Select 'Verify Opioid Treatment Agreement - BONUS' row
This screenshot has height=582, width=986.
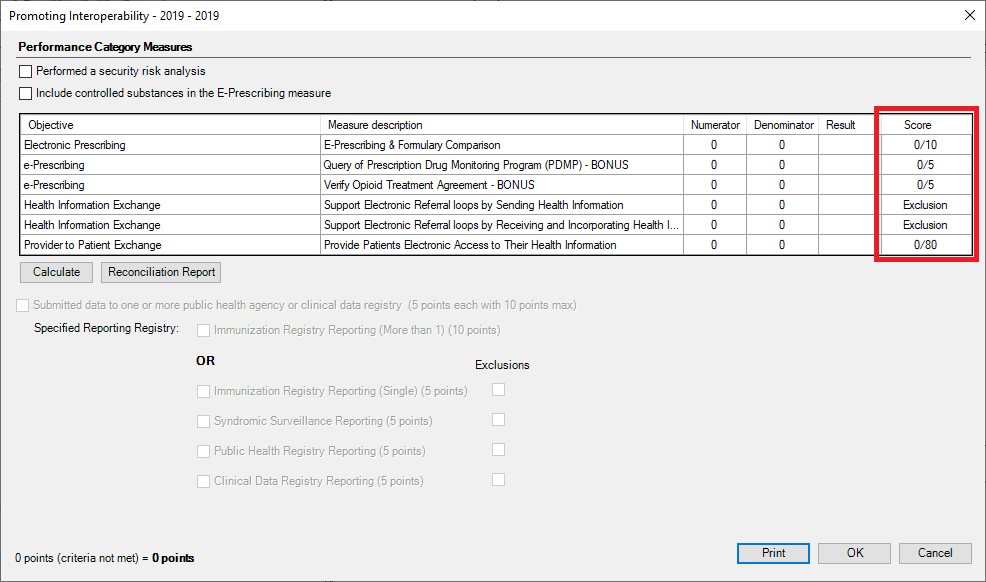tap(502, 185)
